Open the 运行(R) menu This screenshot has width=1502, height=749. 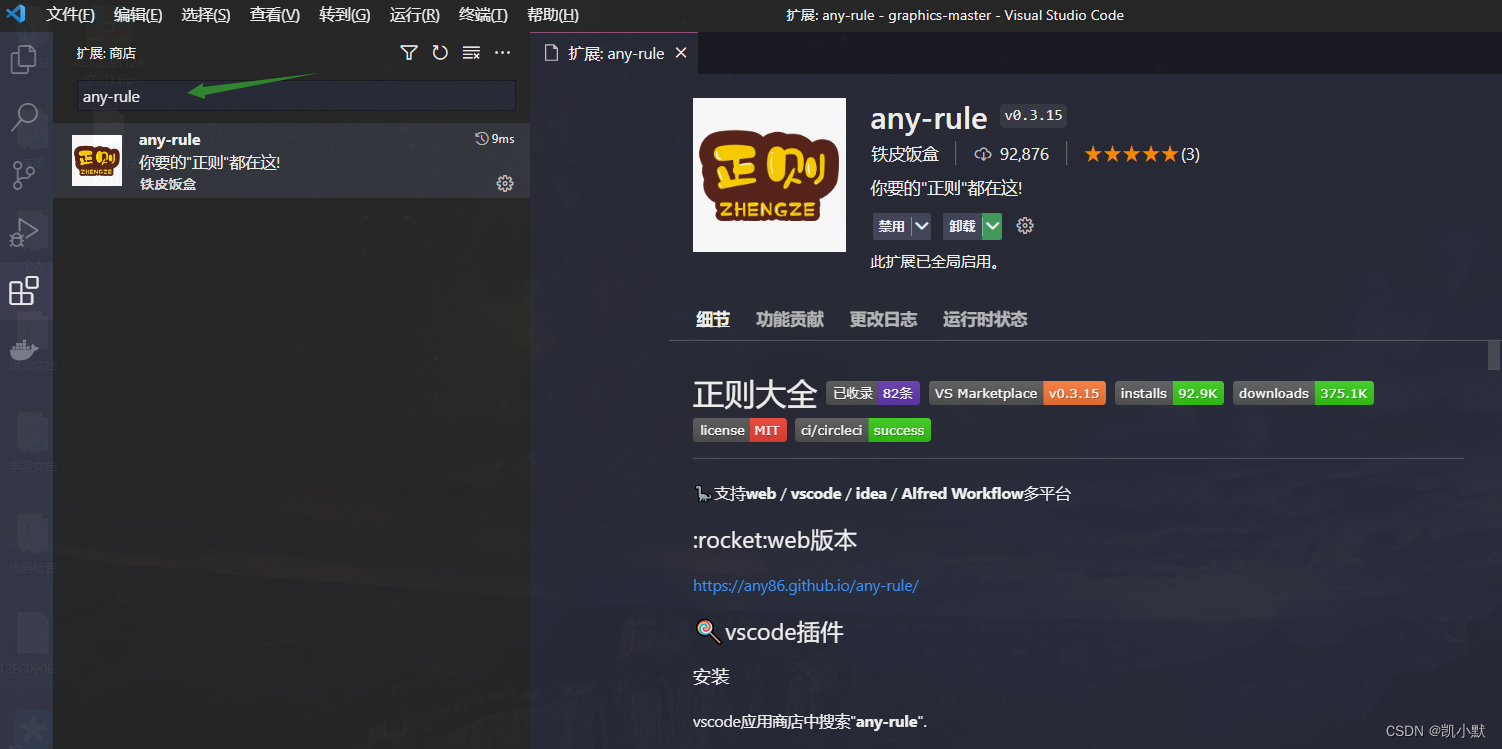(x=414, y=15)
